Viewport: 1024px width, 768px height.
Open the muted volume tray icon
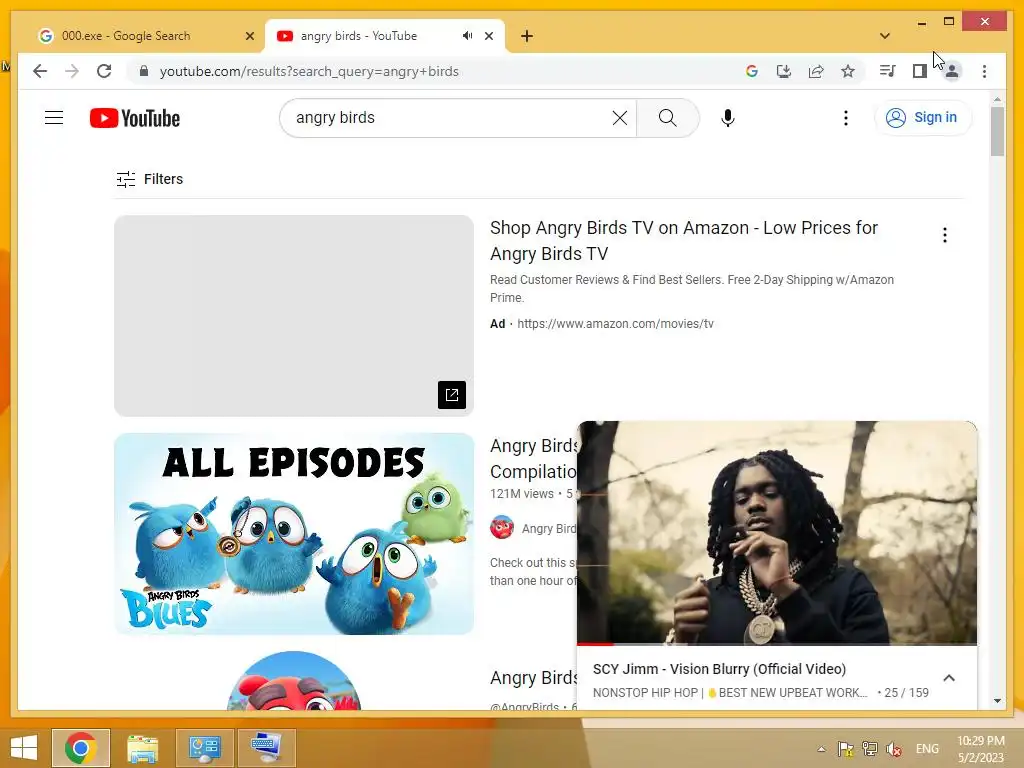894,749
